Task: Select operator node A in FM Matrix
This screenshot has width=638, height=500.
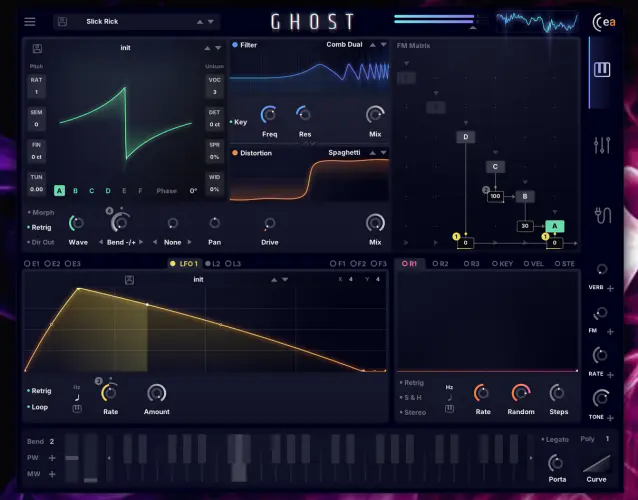Action: [x=555, y=226]
